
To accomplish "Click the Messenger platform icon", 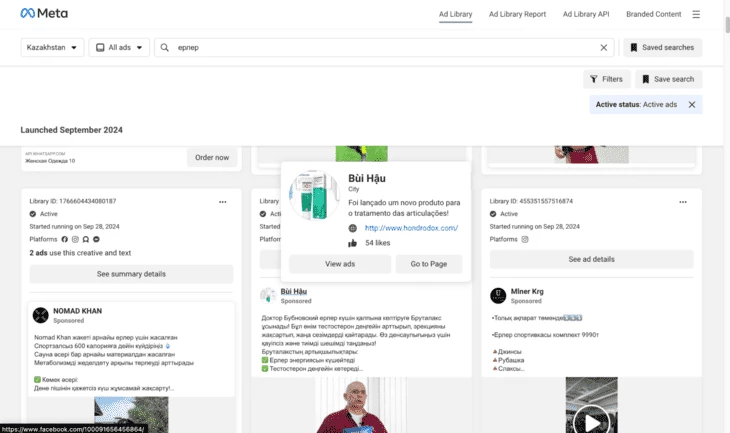I will tap(96, 239).
